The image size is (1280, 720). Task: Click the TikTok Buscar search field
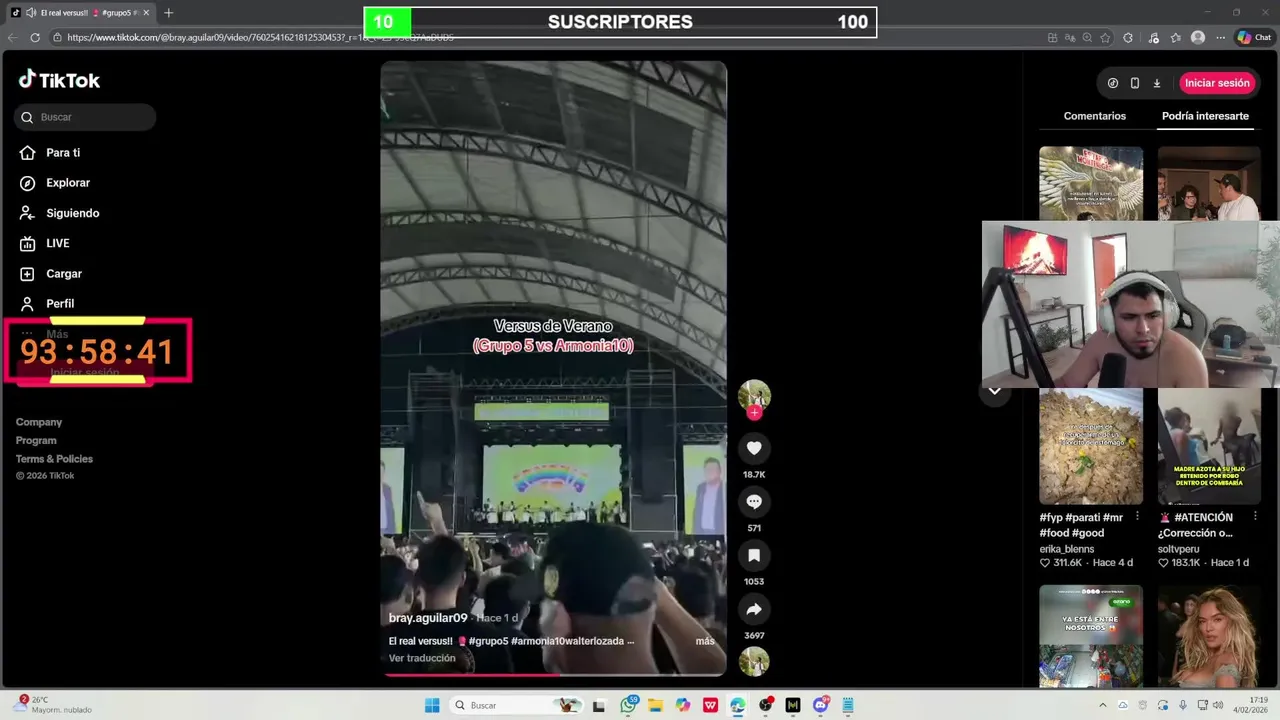[x=85, y=117]
